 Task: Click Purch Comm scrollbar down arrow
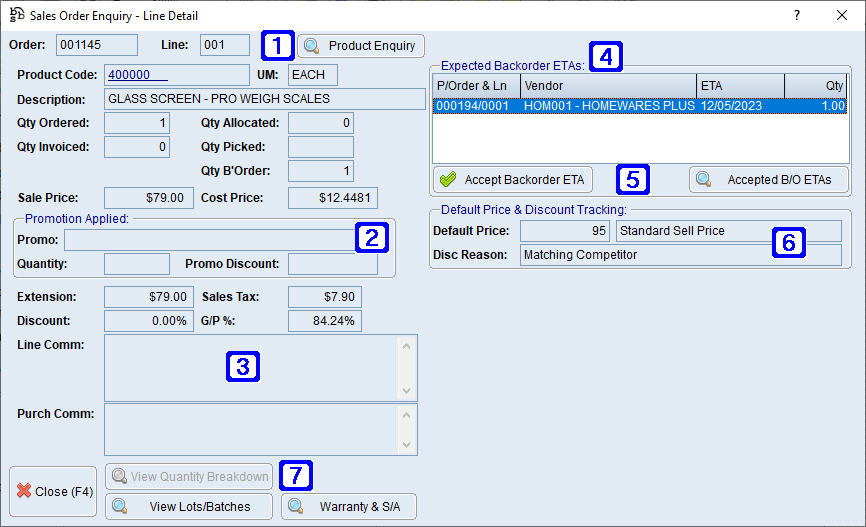(406, 445)
